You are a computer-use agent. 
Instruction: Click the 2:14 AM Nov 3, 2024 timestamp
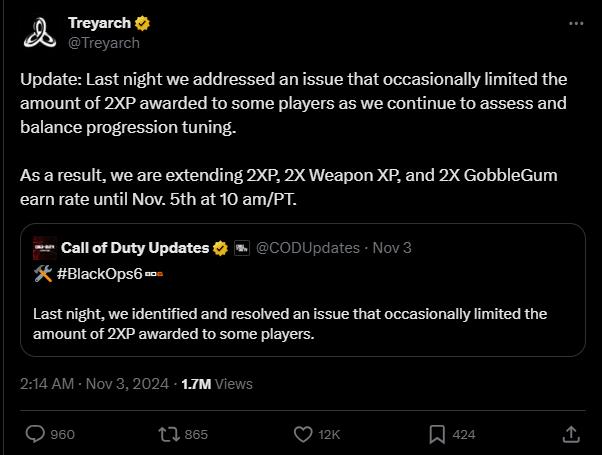(x=94, y=383)
